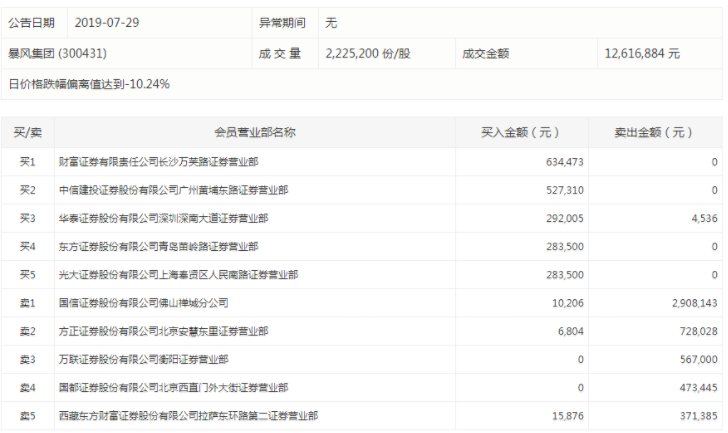Click the trade volume 2,225,200 份/股

(368, 53)
